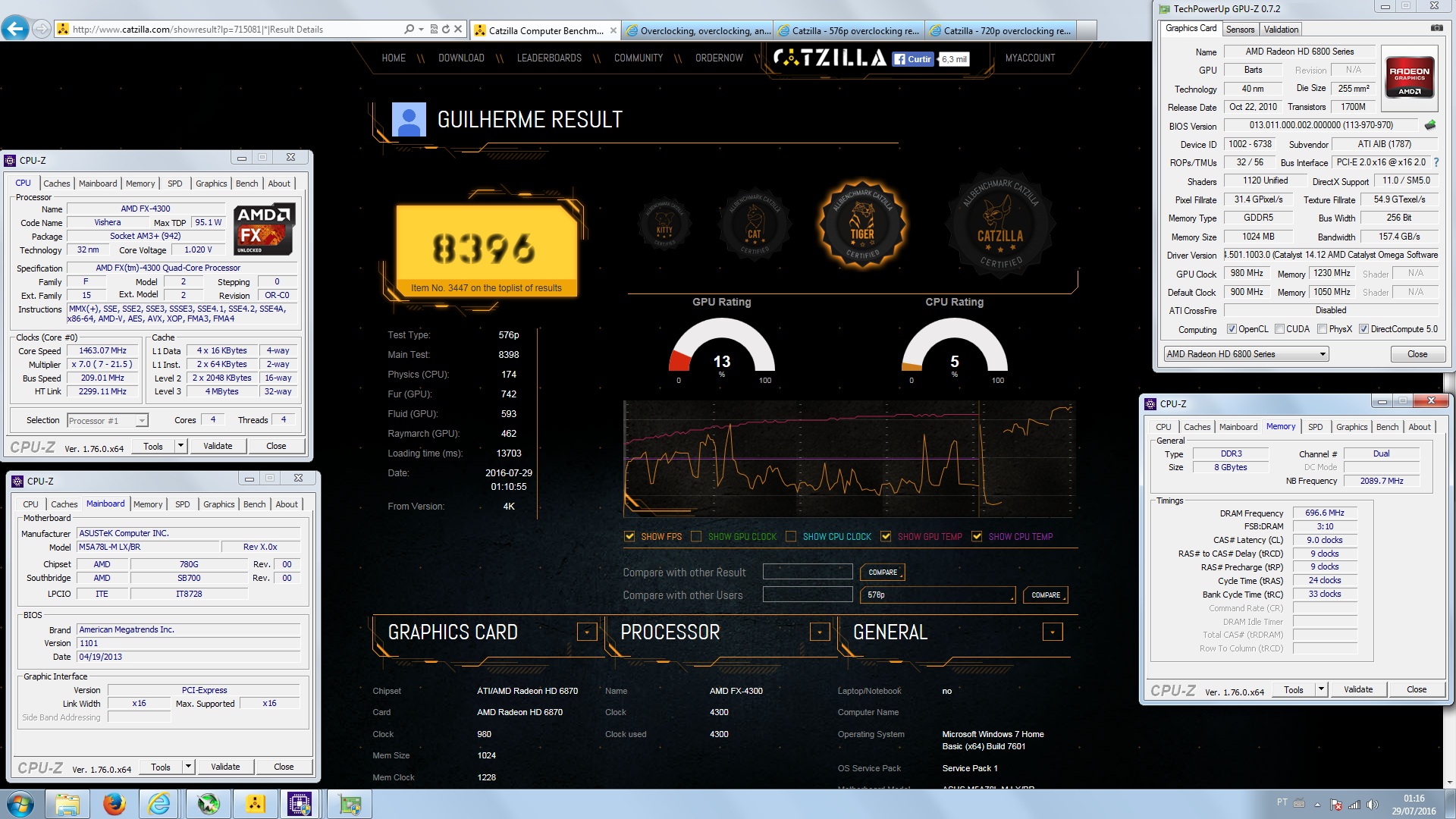Viewport: 1456px width, 819px height.
Task: Toggle the SHOW CPU TEMP checkbox
Action: [977, 536]
